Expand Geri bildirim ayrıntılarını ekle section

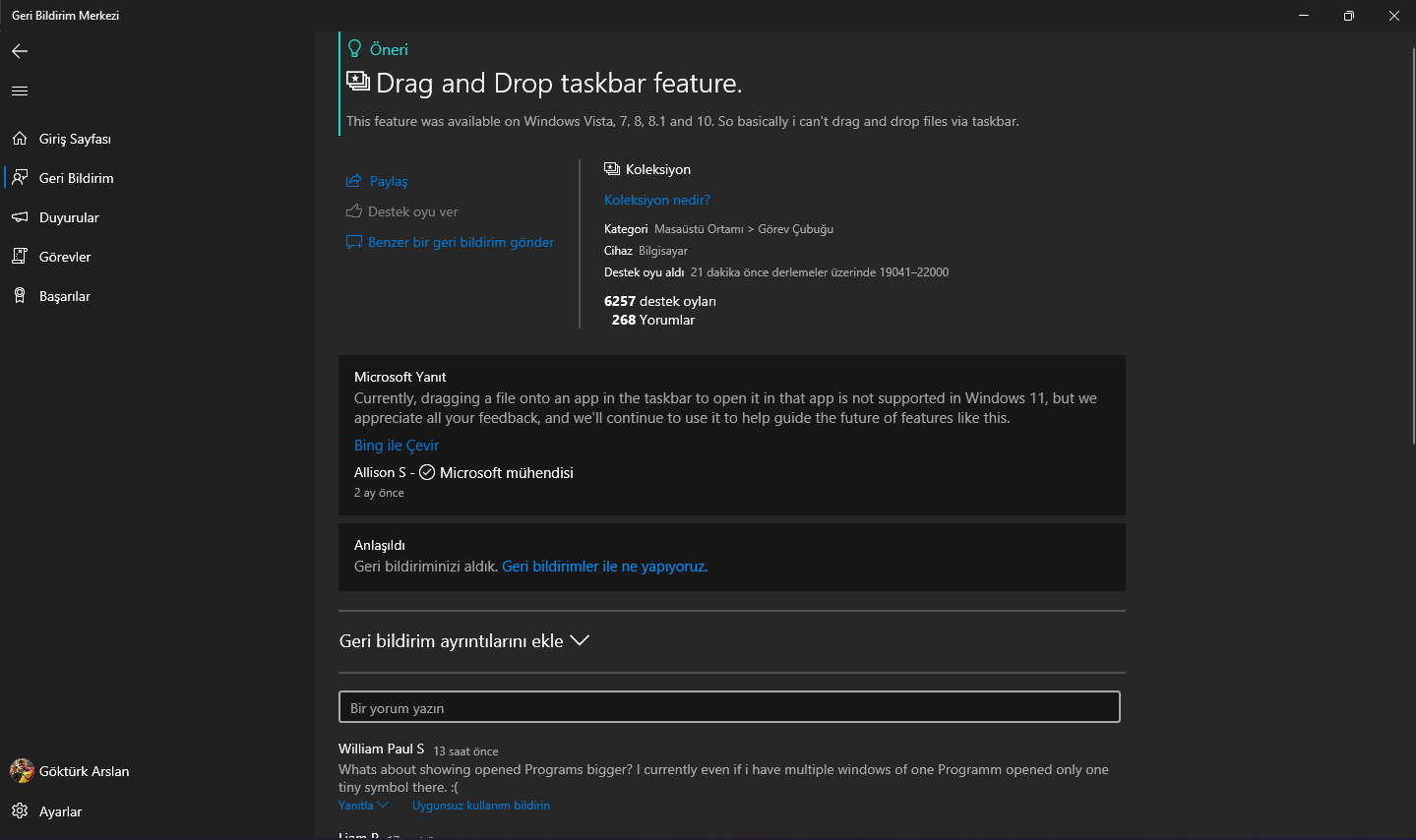pos(464,641)
